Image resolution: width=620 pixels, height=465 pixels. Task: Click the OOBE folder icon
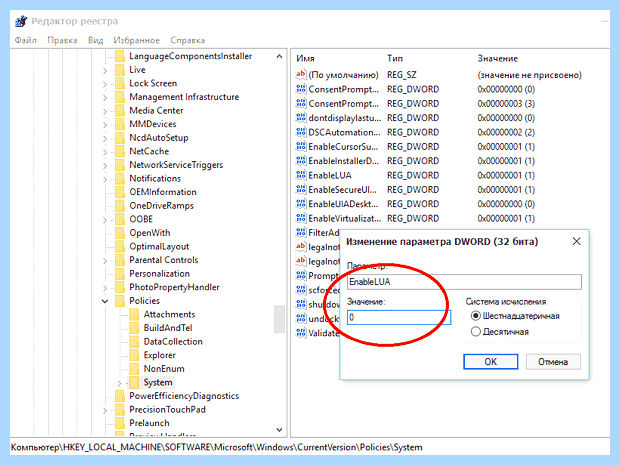pos(120,219)
